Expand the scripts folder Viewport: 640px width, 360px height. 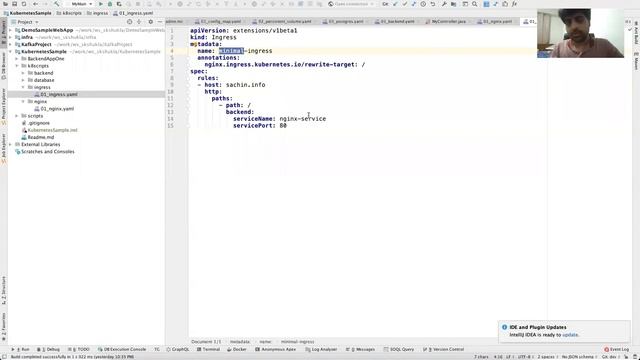[17, 116]
